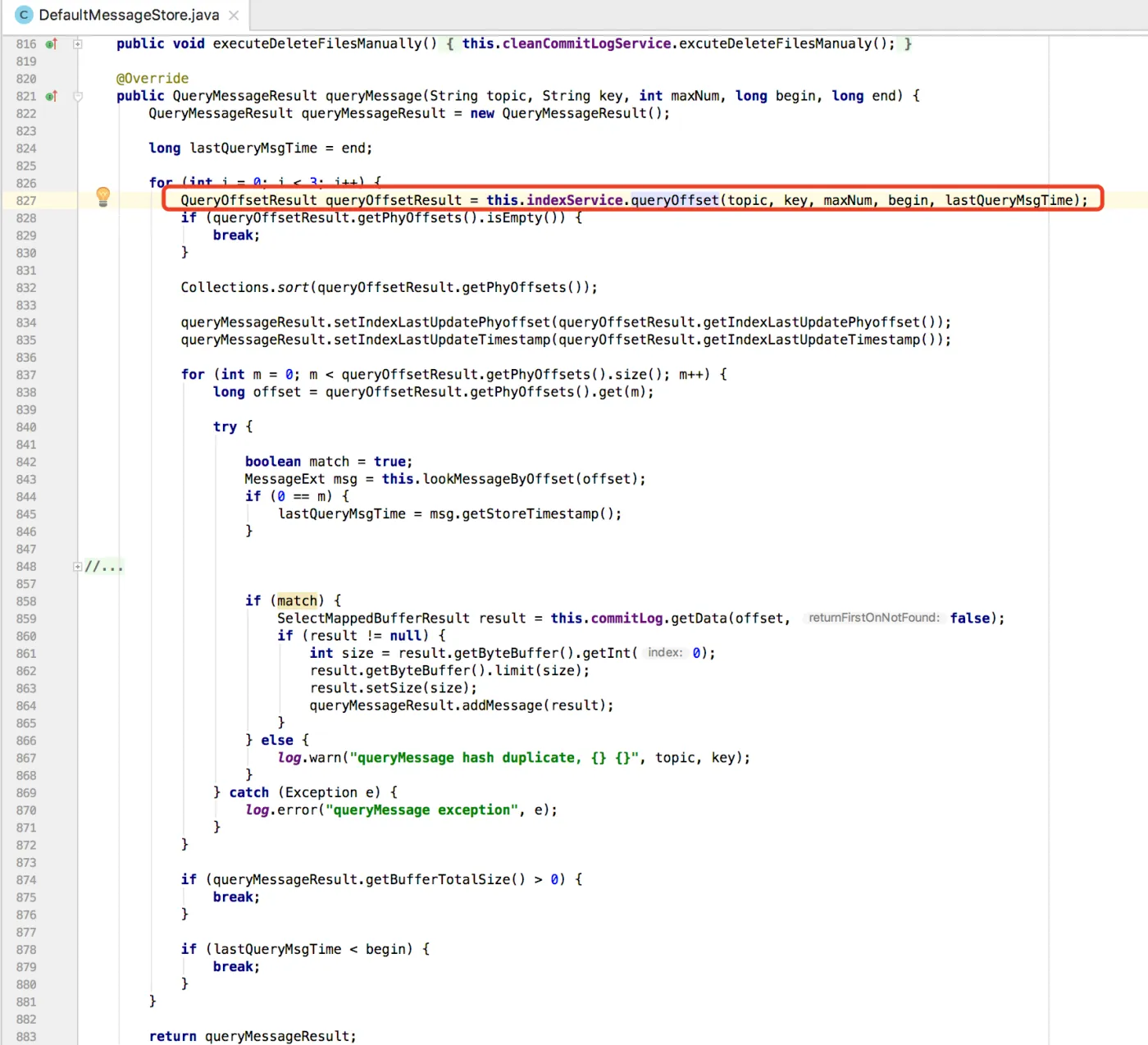Click the intention lightbulb on line 827
This screenshot has height=1045, width=1148.
click(102, 196)
